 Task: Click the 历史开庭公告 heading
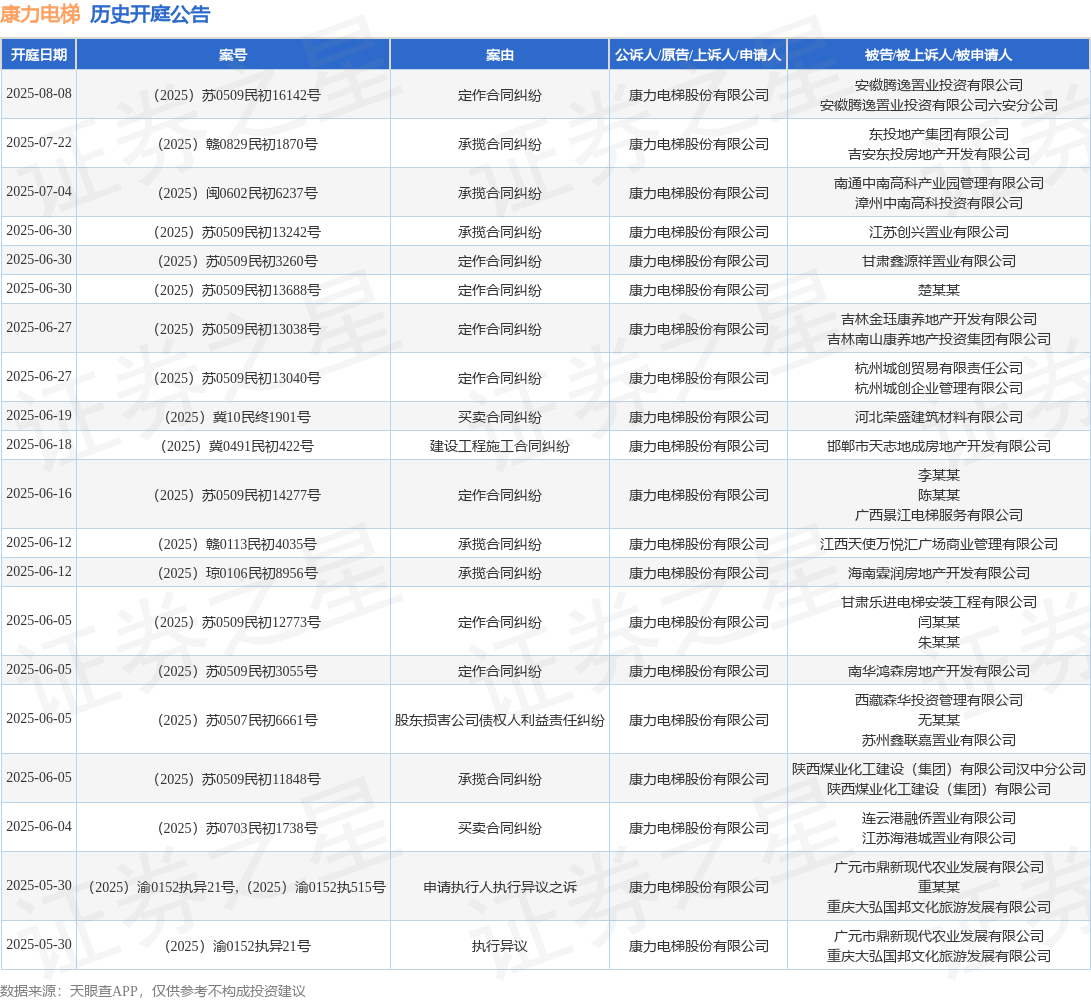pos(150,14)
